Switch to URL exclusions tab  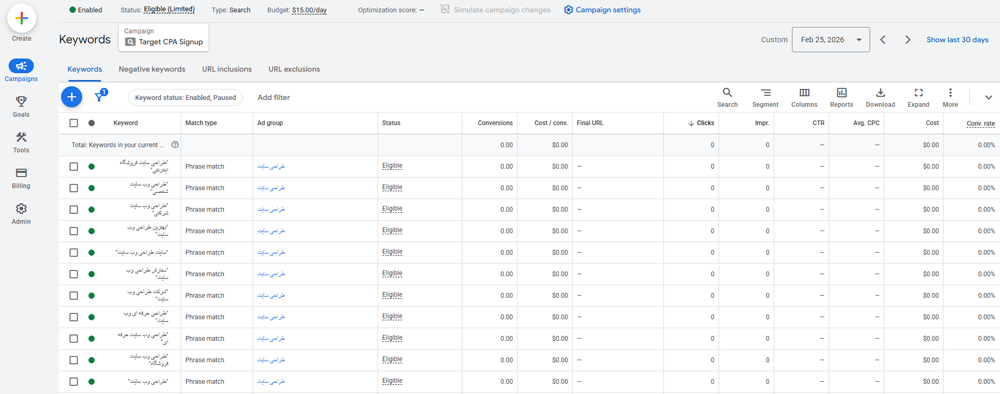click(x=294, y=69)
